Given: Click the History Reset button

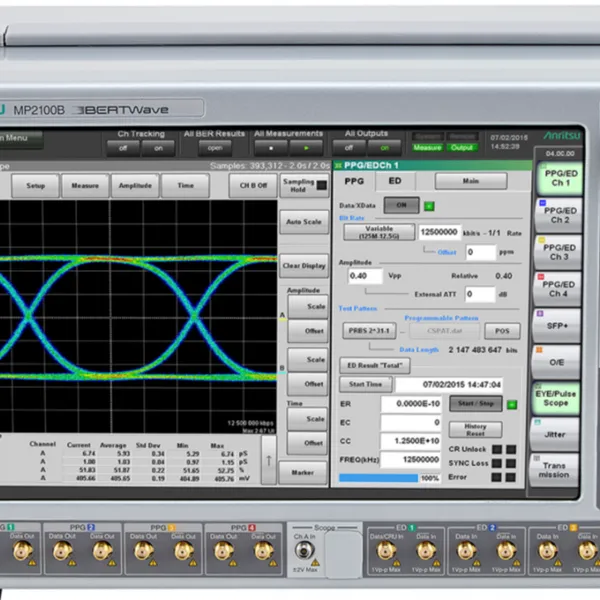Looking at the screenshot, I should (475, 430).
